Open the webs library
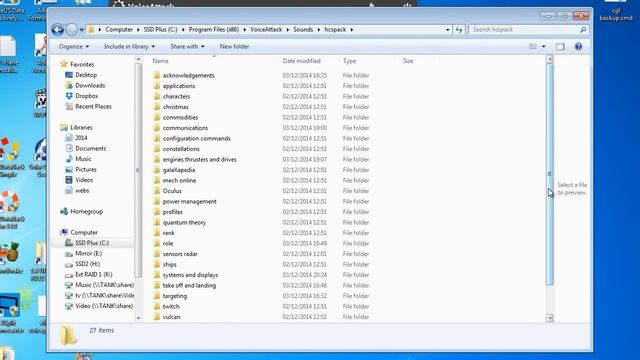The width and height of the screenshot is (640, 360). (82, 191)
